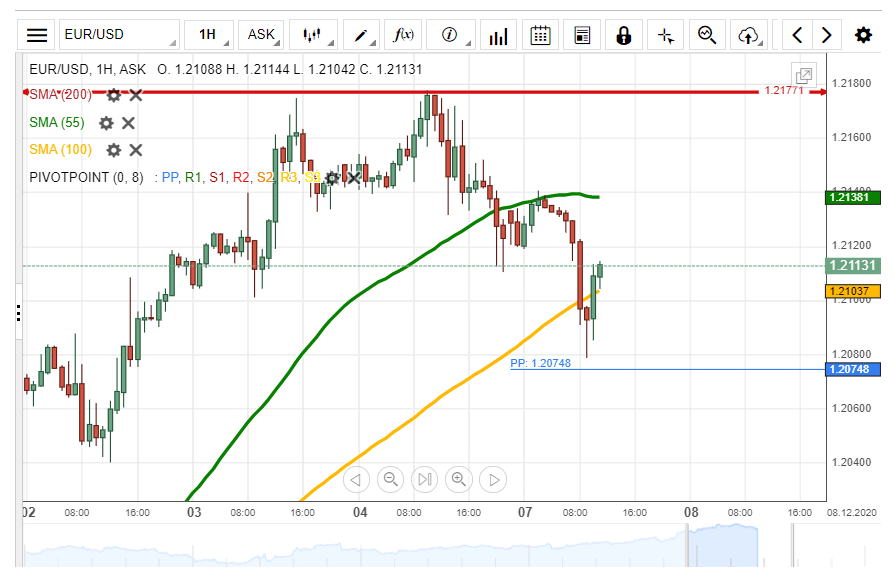This screenshot has height=574, width=893.
Task: Open the hamburger main menu
Action: 36,35
